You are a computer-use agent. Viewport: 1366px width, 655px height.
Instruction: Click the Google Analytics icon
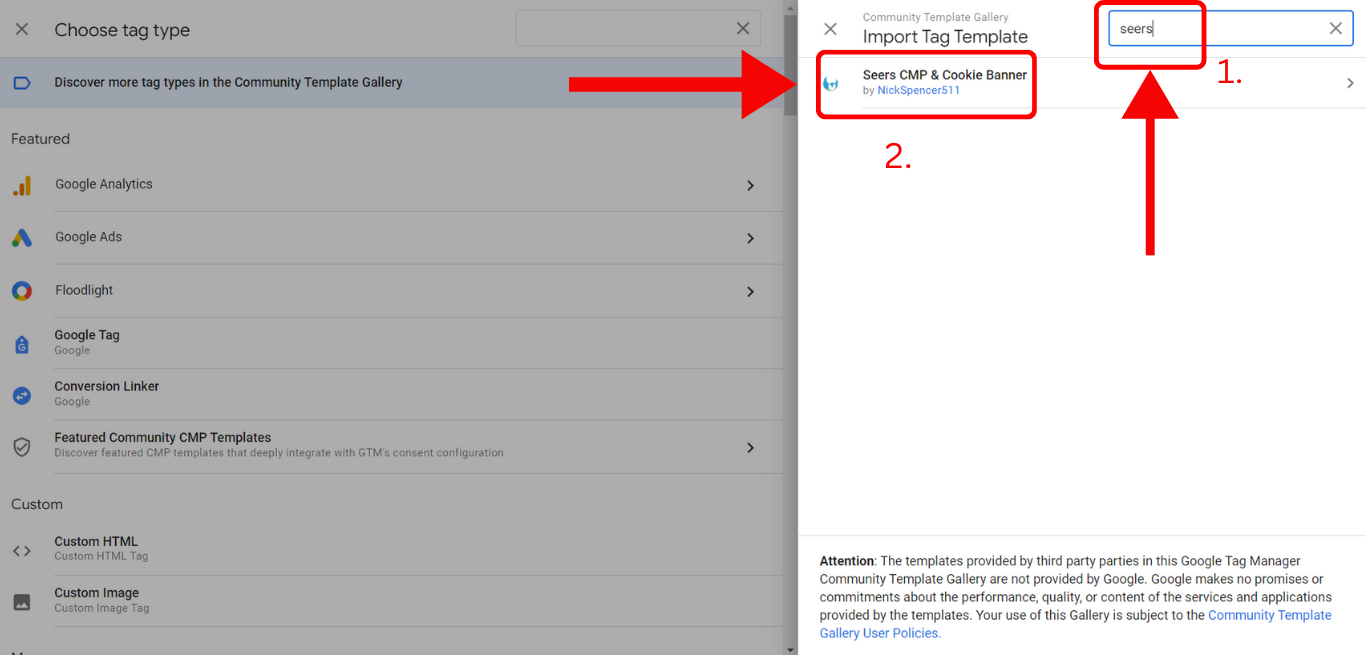[22, 185]
